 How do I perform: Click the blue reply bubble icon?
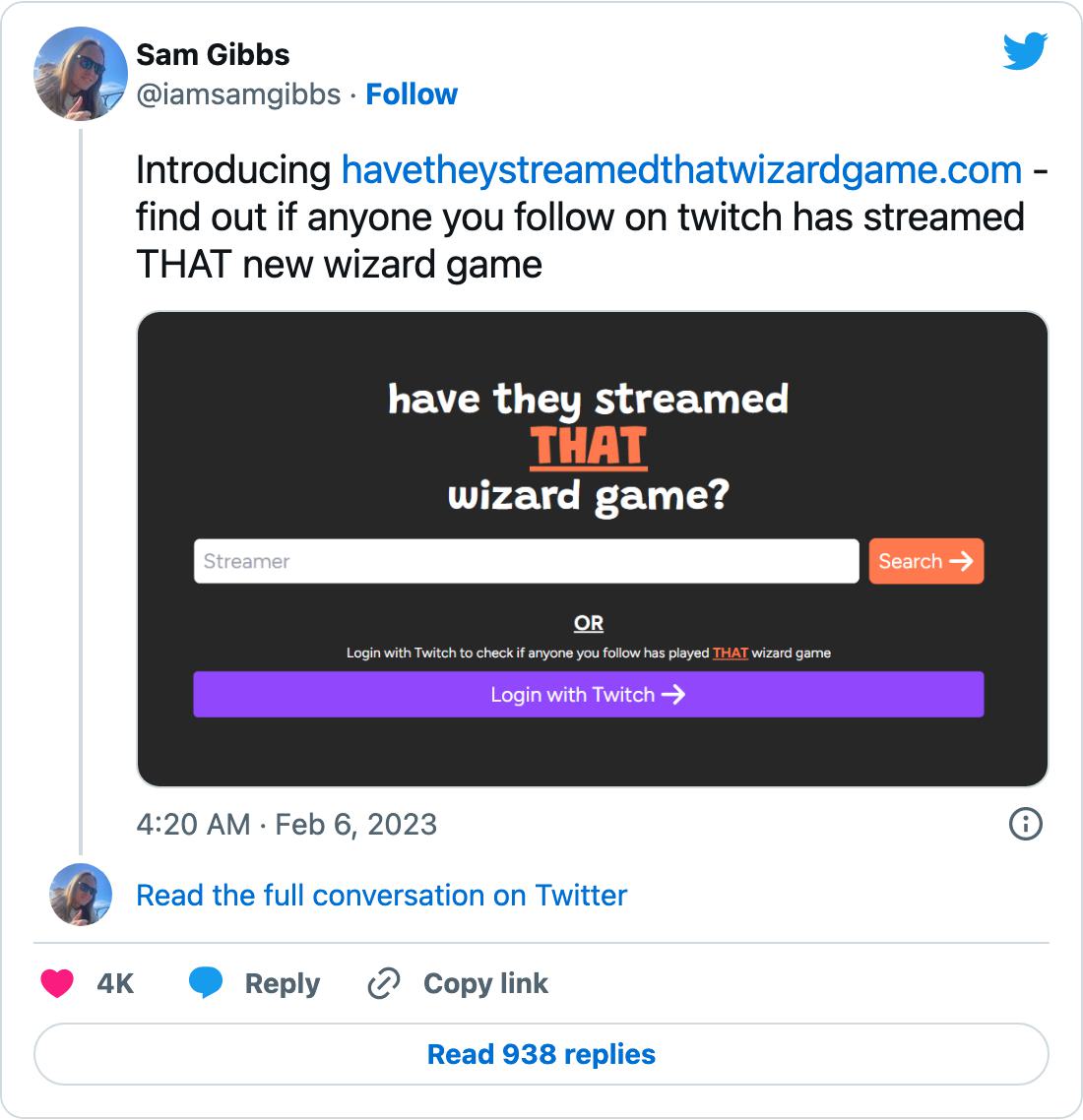[206, 983]
